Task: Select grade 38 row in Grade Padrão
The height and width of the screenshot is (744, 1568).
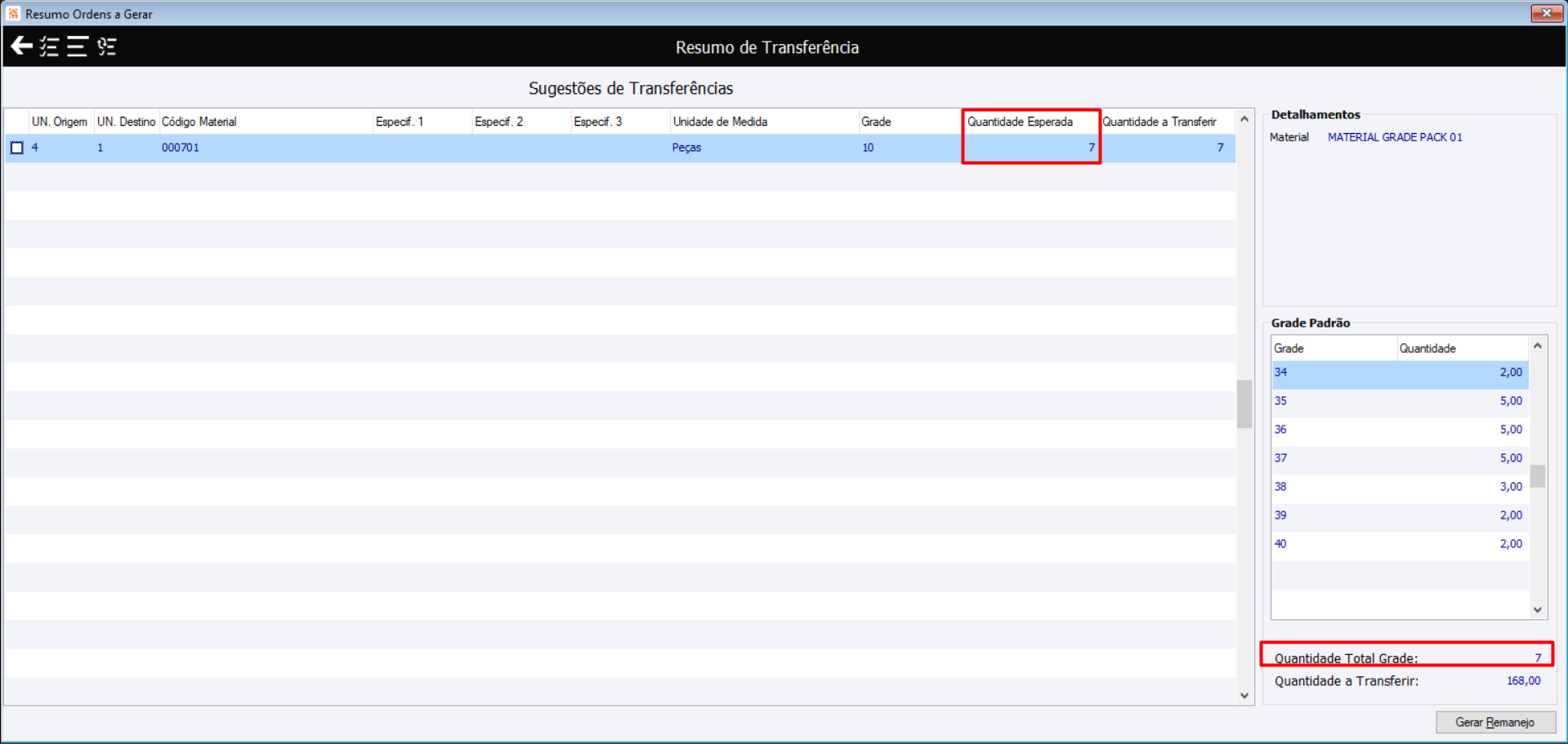Action: click(1400, 488)
